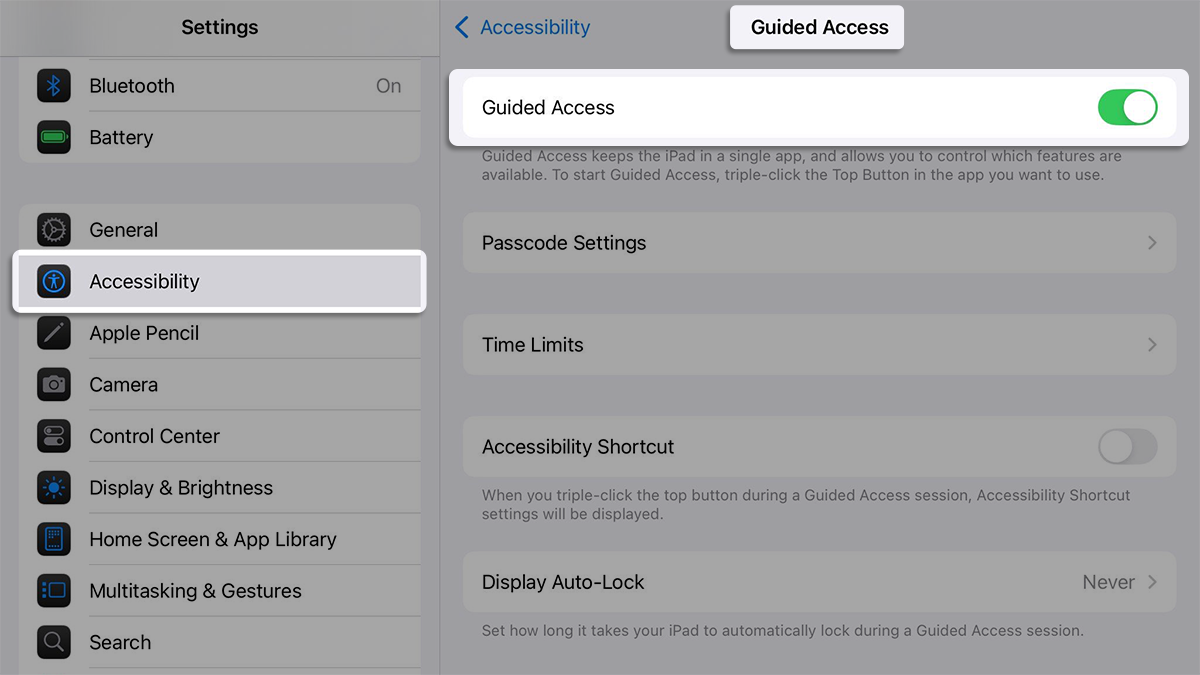This screenshot has width=1200, height=675.
Task: Select the Camera settings icon
Action: coord(54,384)
